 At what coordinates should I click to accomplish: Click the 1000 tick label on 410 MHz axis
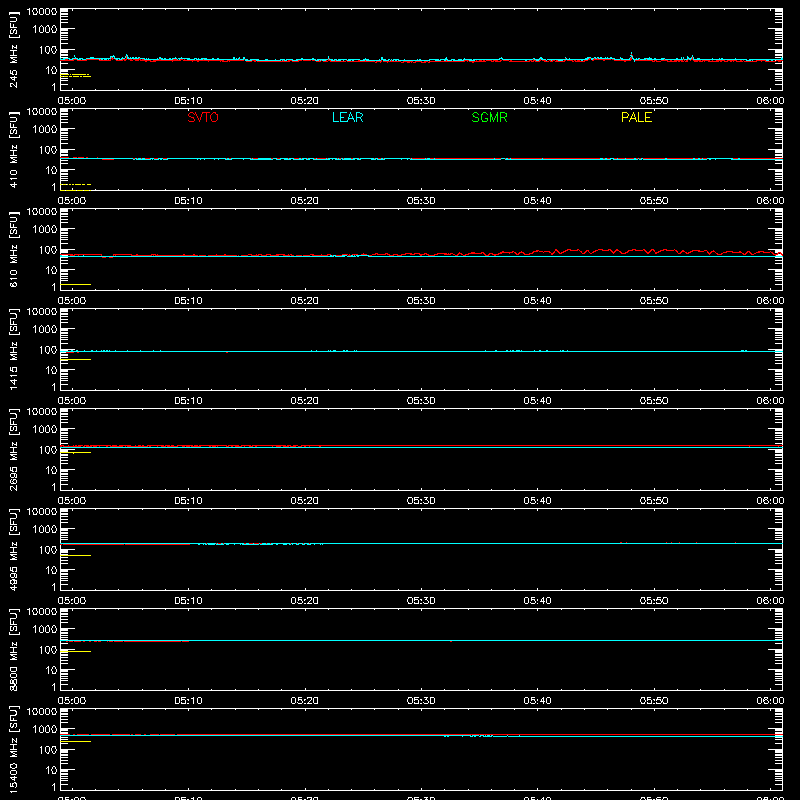coord(45,130)
